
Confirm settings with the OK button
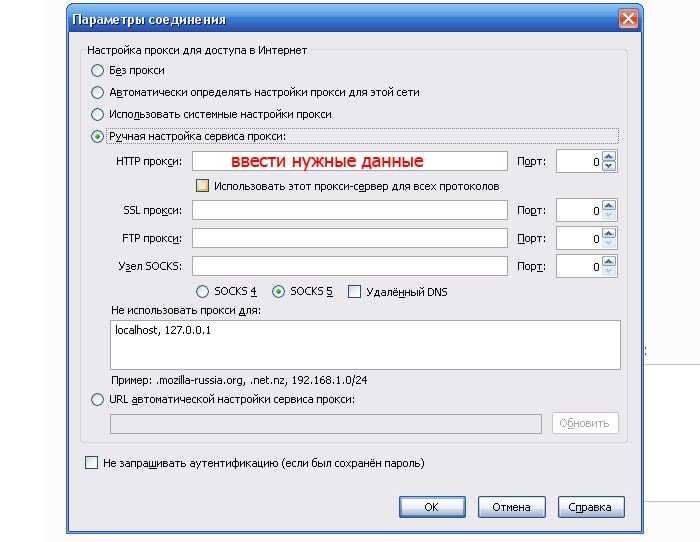pos(432,507)
